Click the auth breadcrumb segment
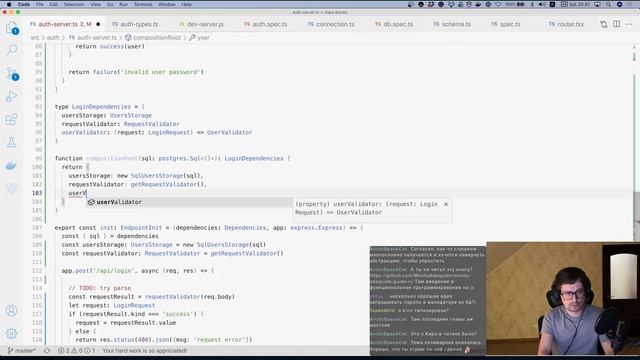This screenshot has width=640, height=360. click(x=53, y=38)
